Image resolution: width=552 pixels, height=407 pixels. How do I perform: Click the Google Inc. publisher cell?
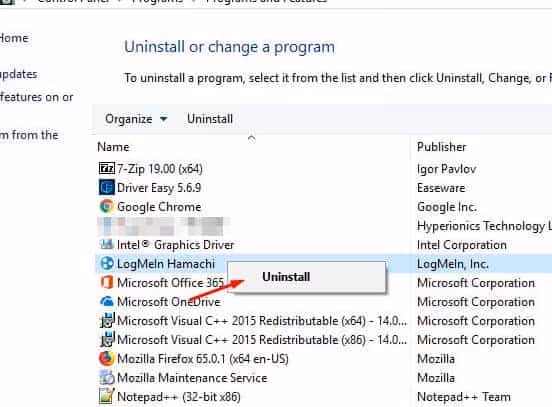tap(447, 207)
